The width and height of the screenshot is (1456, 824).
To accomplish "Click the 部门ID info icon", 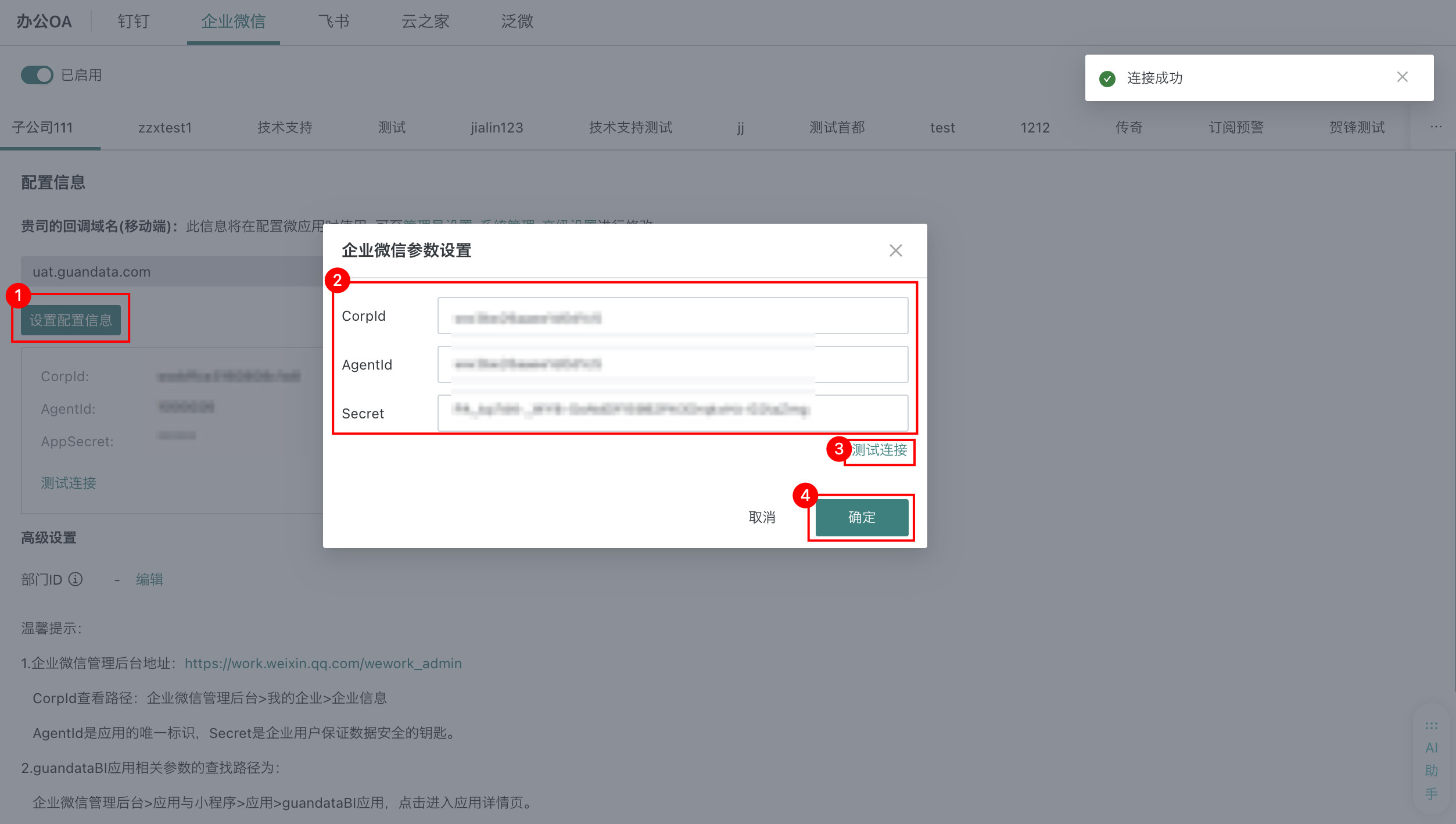I will pyautogui.click(x=76, y=579).
